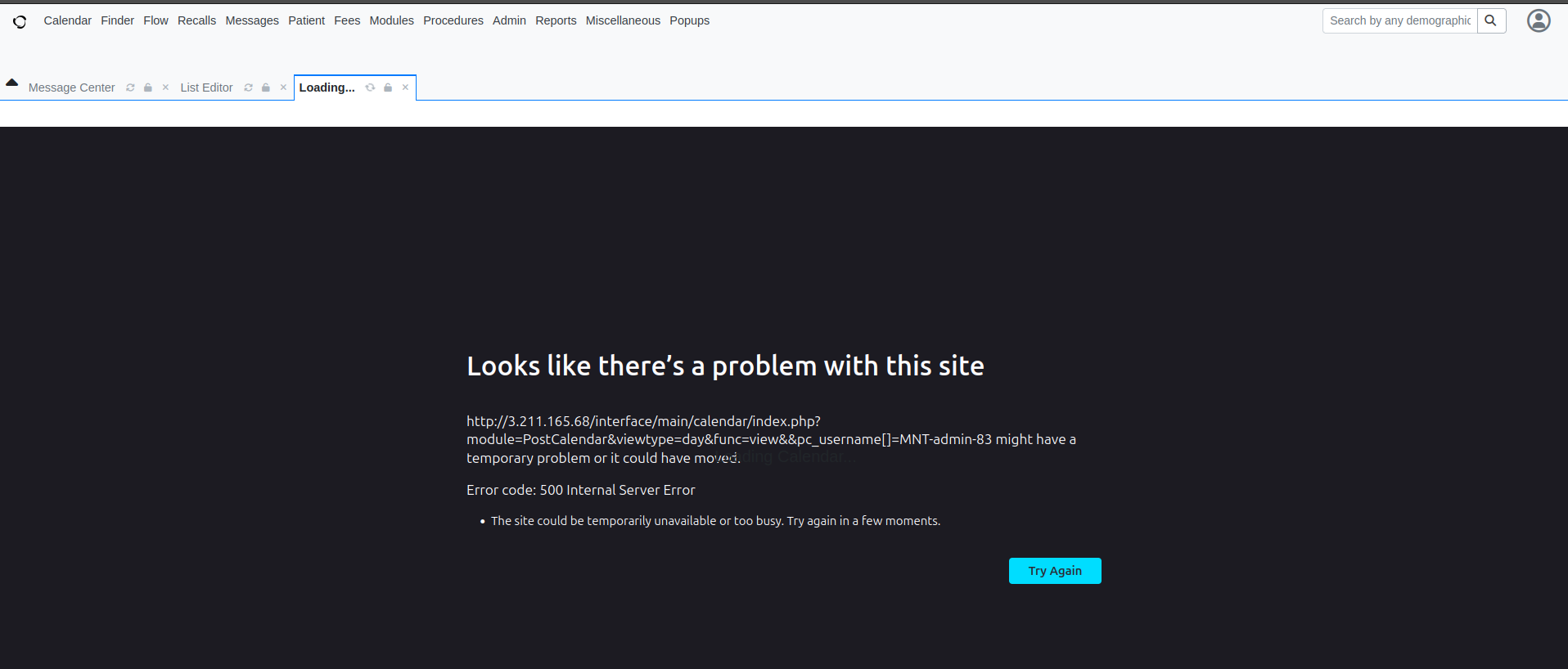This screenshot has width=1568, height=669.
Task: Open the Recalls menu
Action: [x=196, y=20]
